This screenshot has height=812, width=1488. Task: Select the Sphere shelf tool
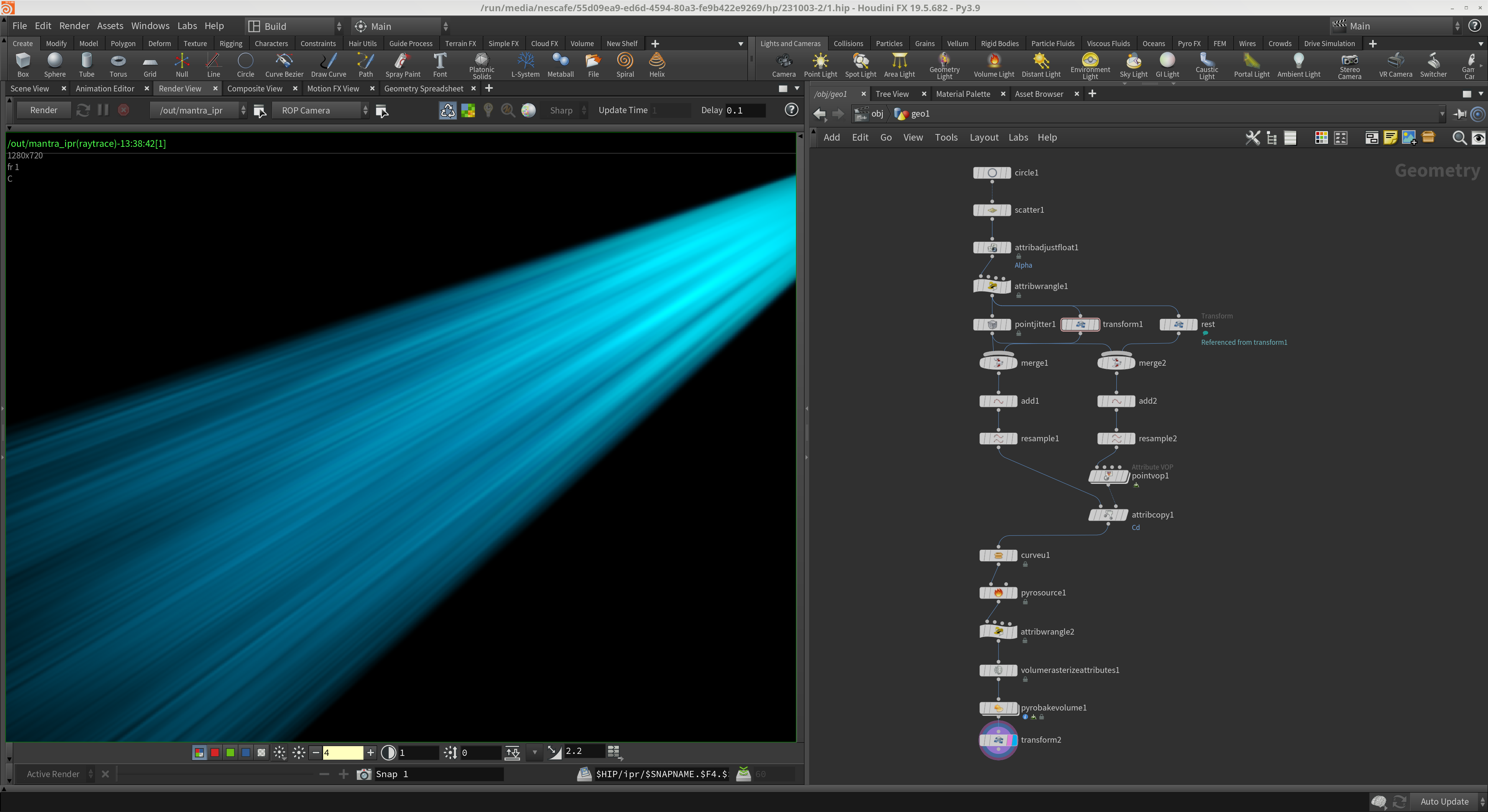point(55,65)
